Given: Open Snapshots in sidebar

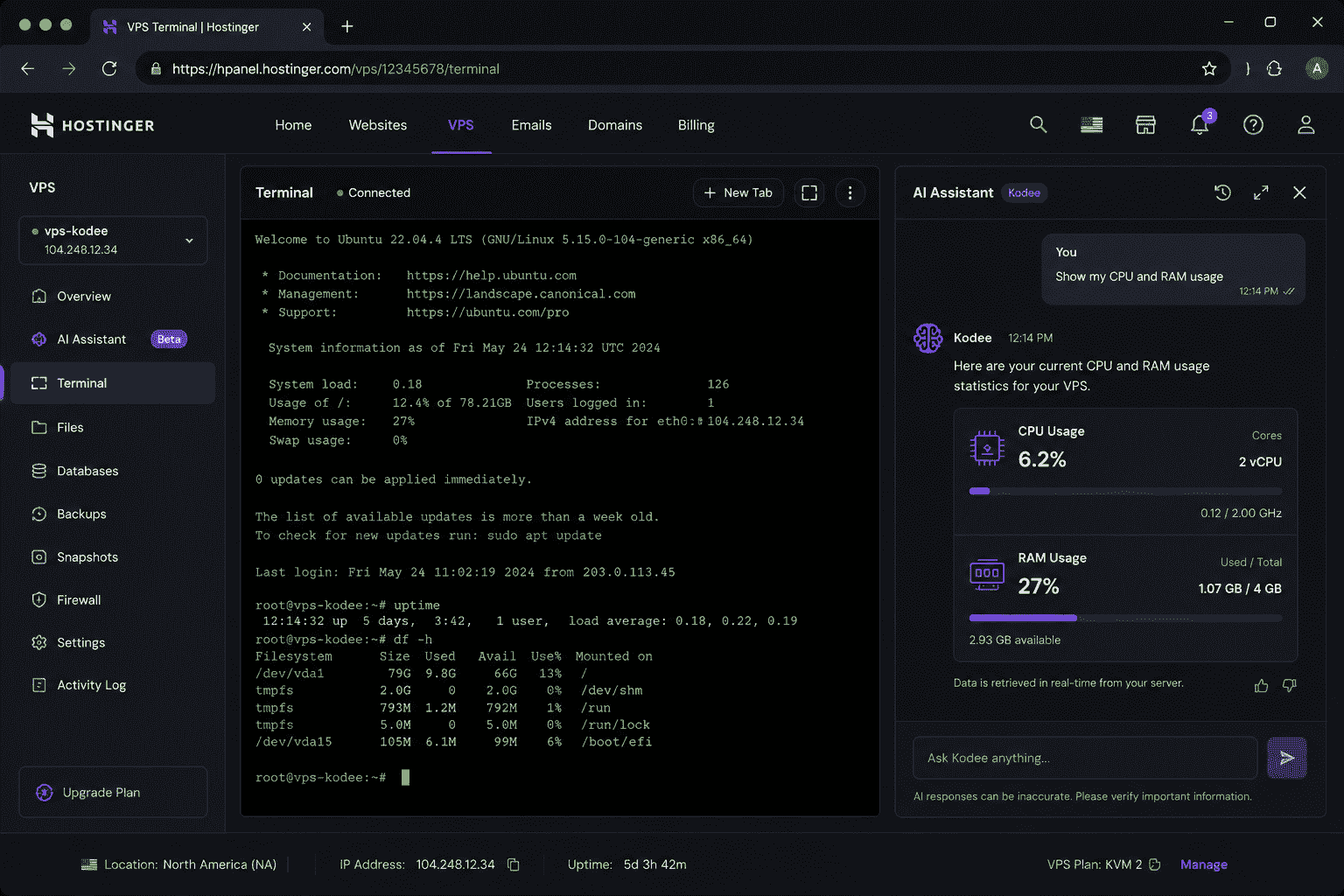Looking at the screenshot, I should click(x=113, y=557).
